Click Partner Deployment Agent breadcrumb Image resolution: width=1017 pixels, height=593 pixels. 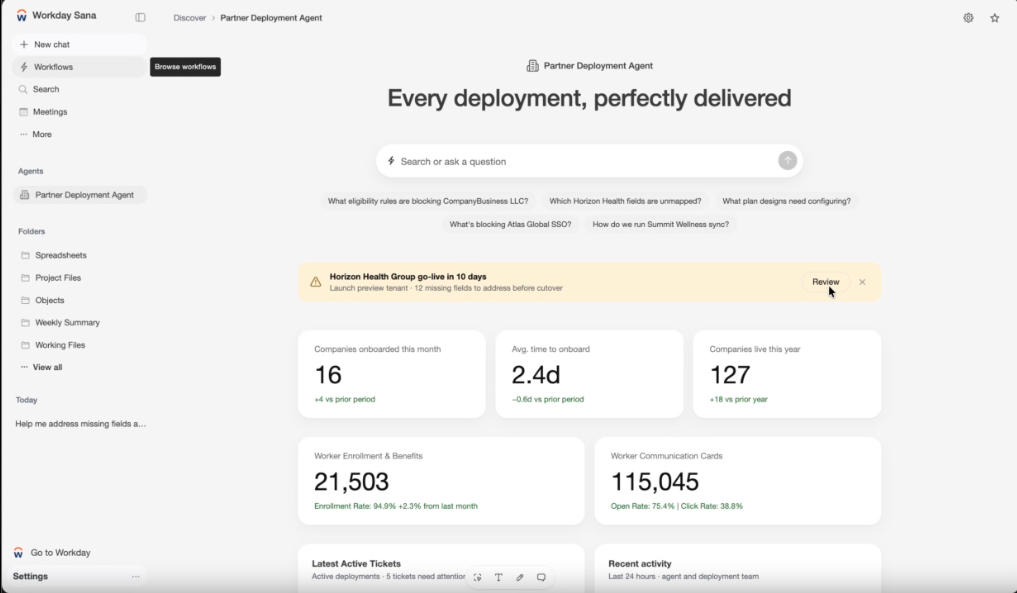(271, 18)
